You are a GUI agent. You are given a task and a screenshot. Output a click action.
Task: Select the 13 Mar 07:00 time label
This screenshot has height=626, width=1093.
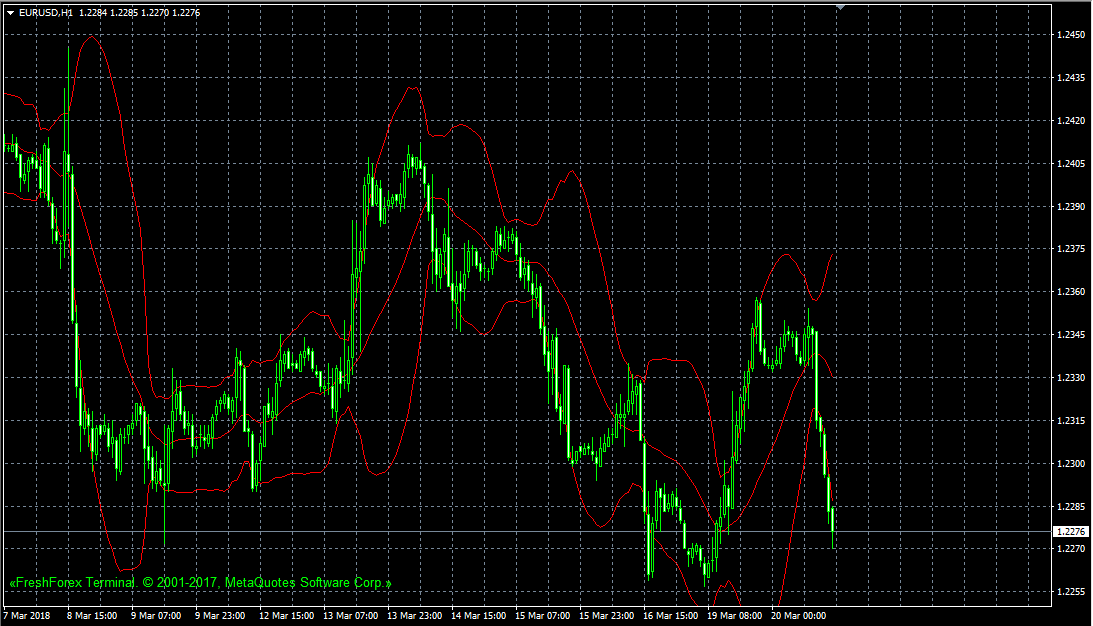tap(351, 616)
